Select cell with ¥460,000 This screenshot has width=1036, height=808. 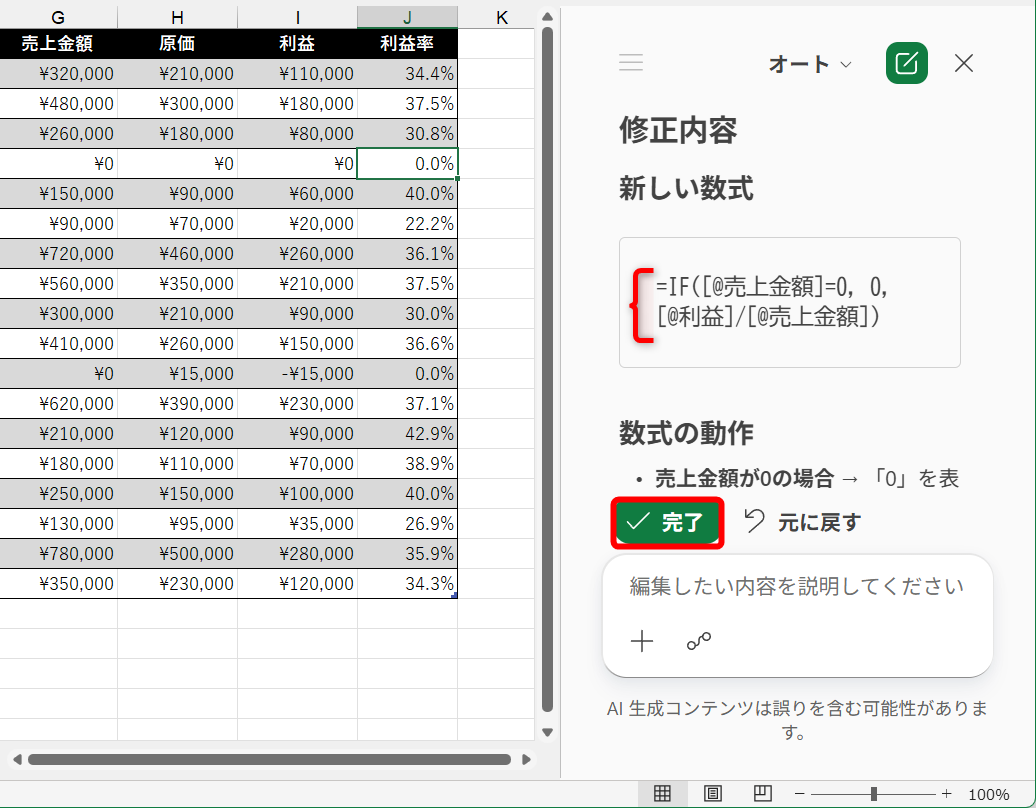point(177,254)
